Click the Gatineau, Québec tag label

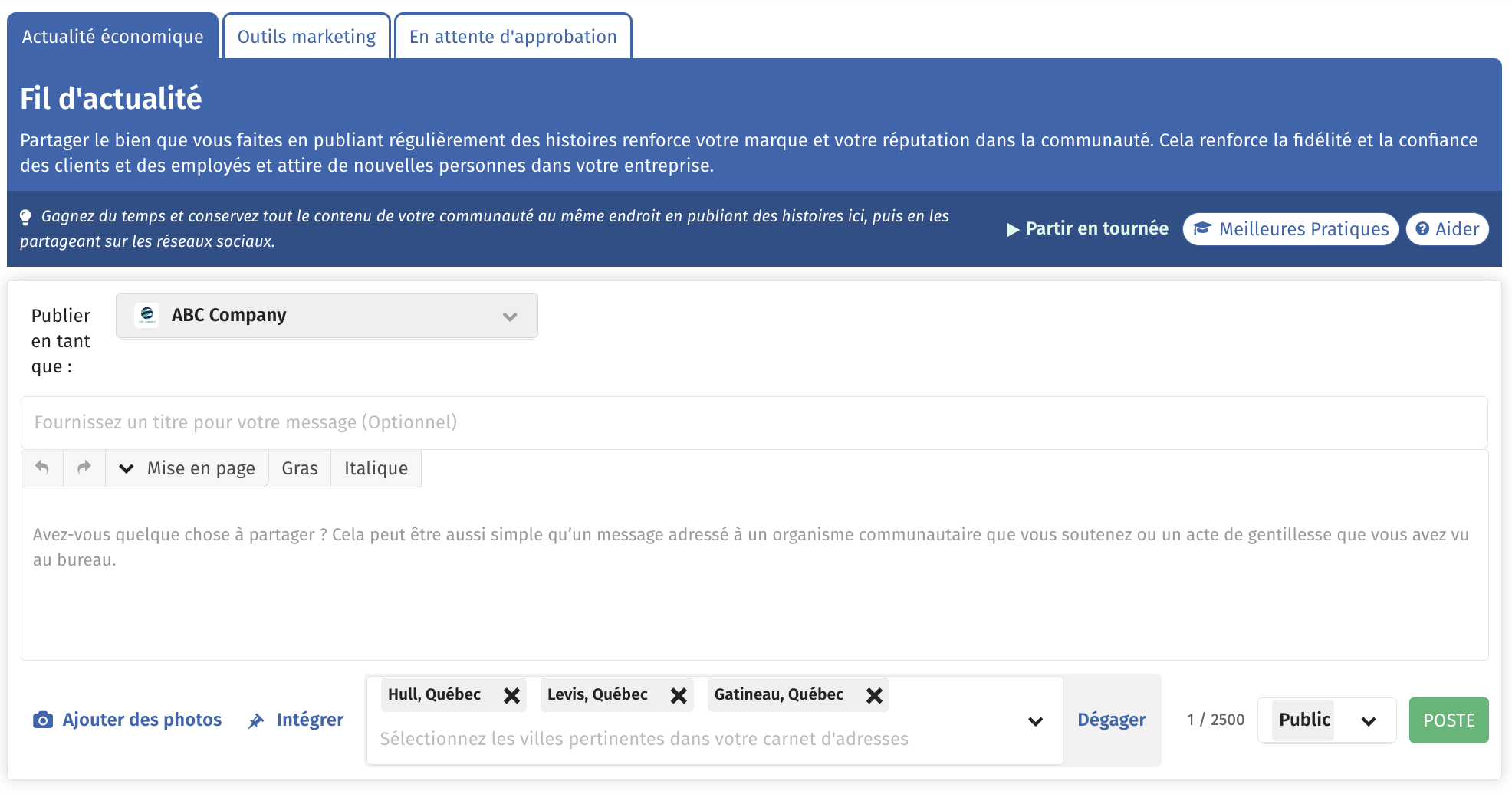click(779, 694)
